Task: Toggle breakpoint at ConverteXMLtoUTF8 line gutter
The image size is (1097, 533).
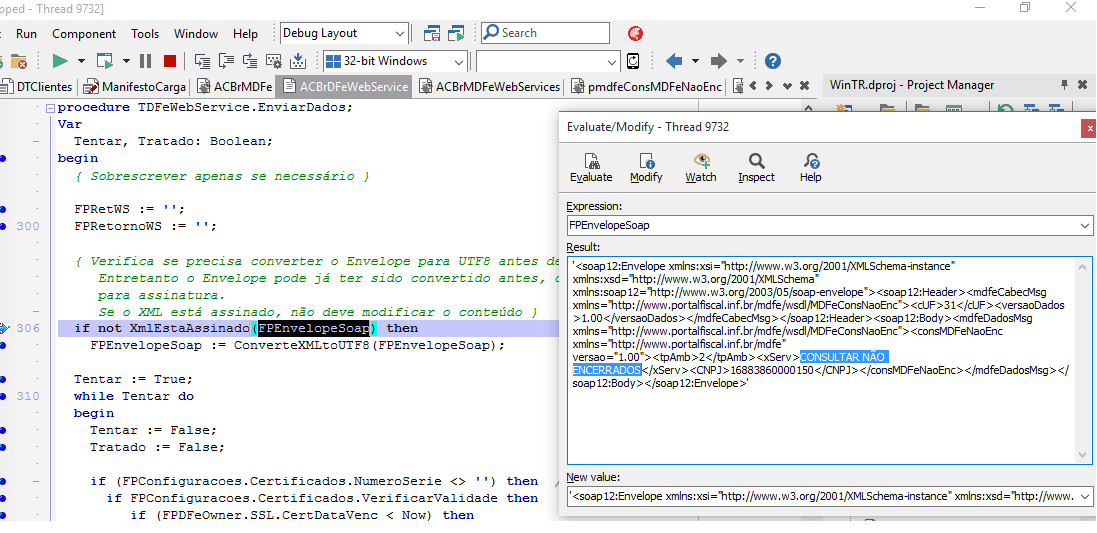Action: pos(3,346)
